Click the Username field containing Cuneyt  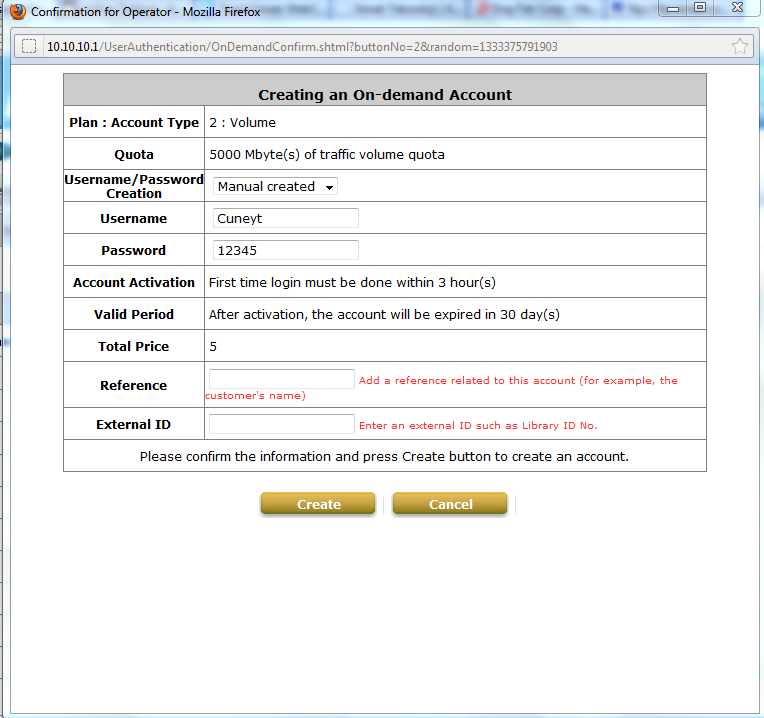tap(285, 218)
